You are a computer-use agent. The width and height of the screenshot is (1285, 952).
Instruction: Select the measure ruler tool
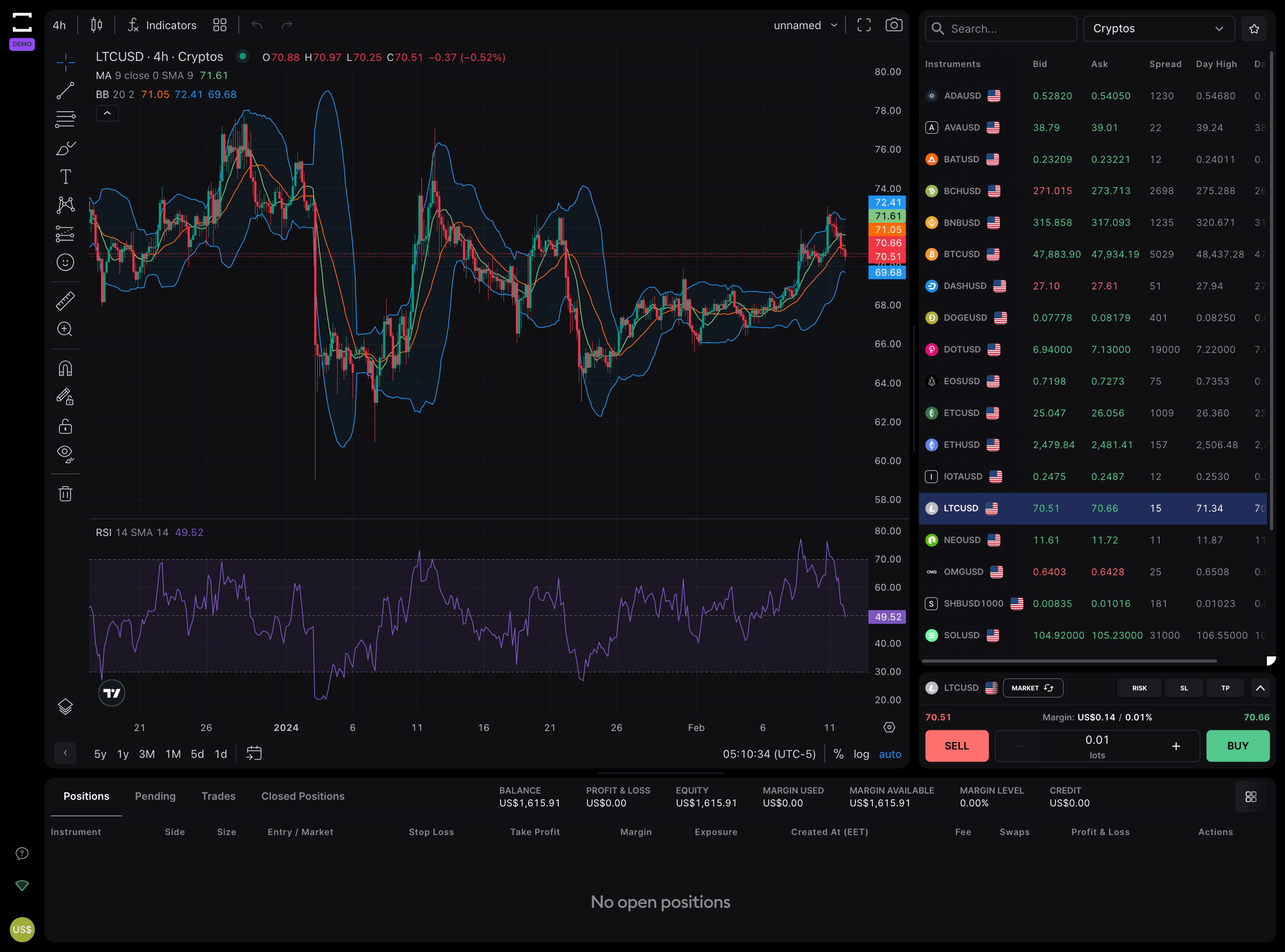(65, 300)
